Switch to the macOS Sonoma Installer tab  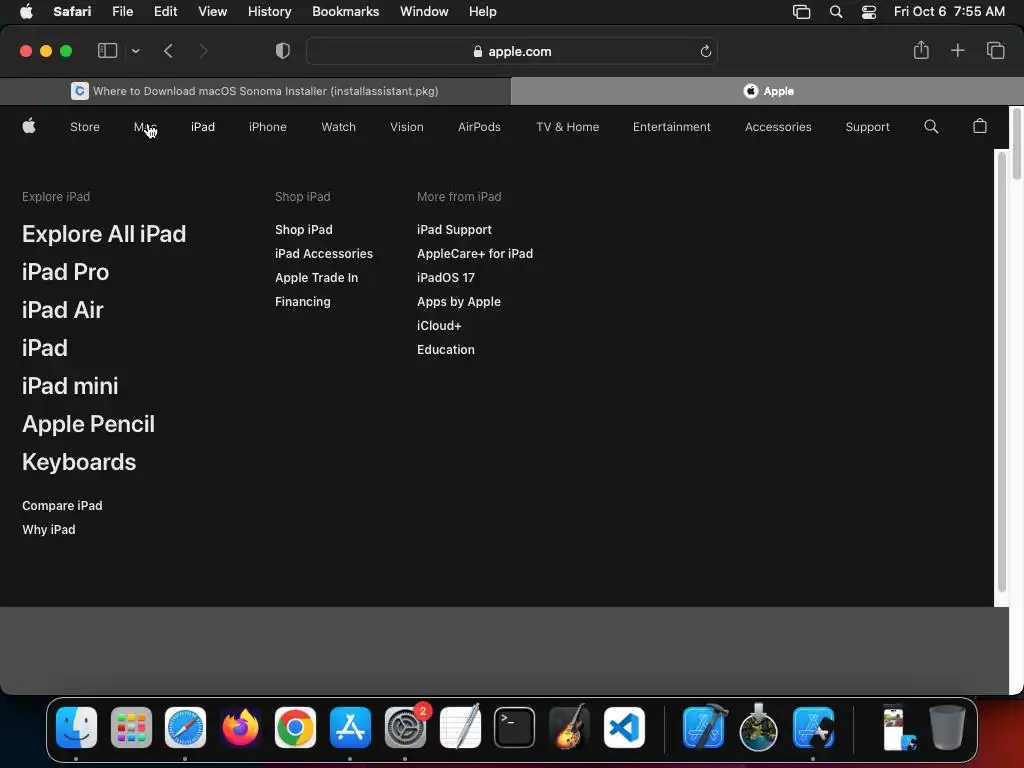point(255,91)
